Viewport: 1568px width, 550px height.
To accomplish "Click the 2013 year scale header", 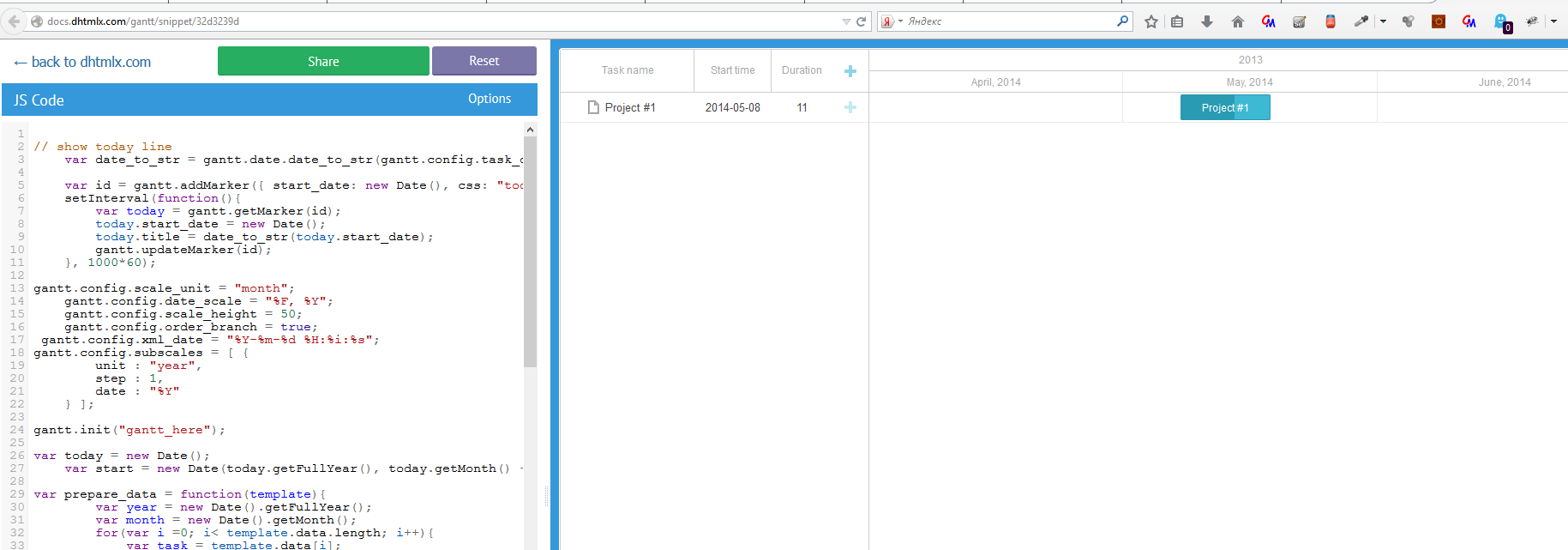I will pos(1251,60).
